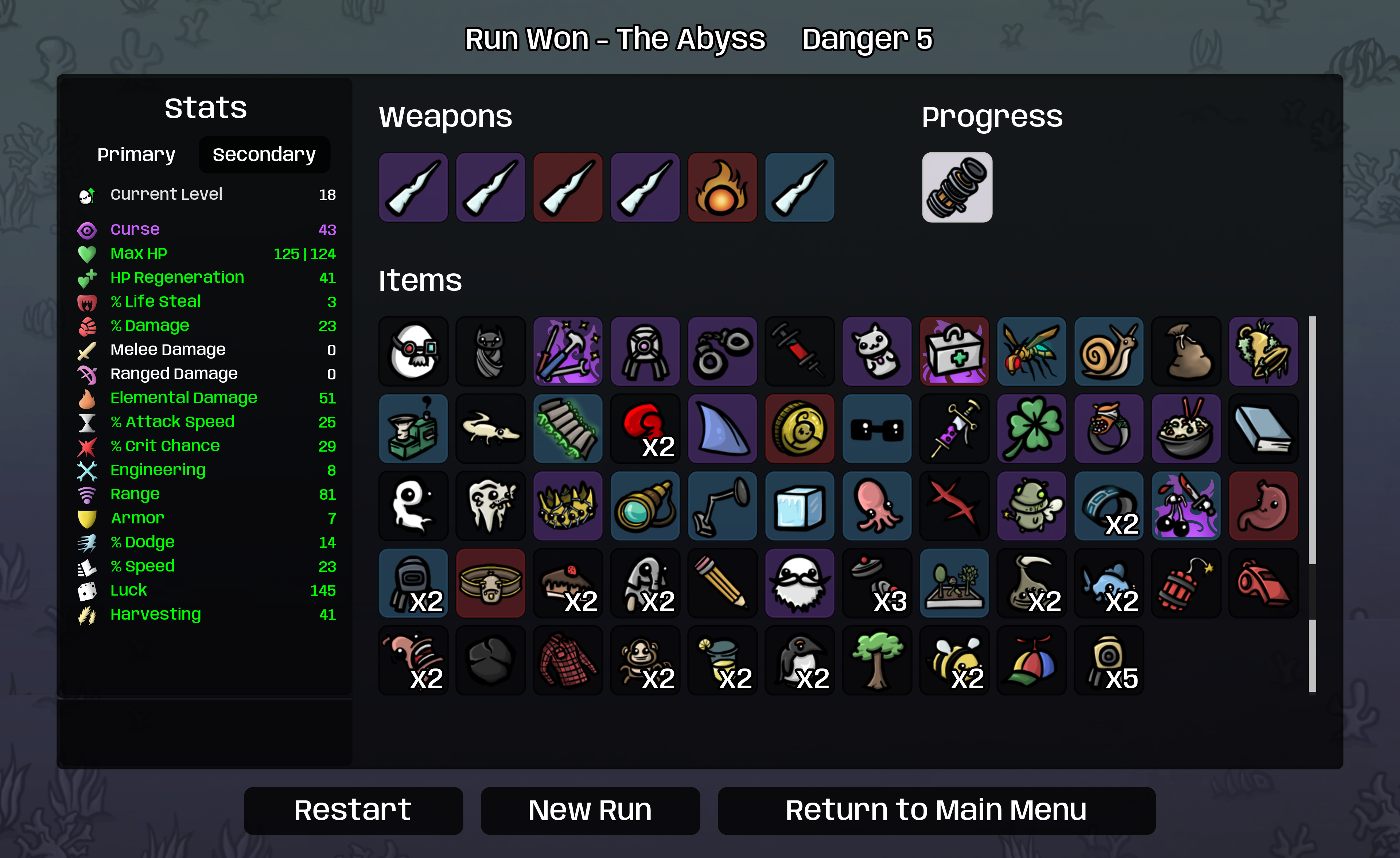Select the gold coin item icon
Viewport: 1400px width, 858px height.
(x=800, y=428)
